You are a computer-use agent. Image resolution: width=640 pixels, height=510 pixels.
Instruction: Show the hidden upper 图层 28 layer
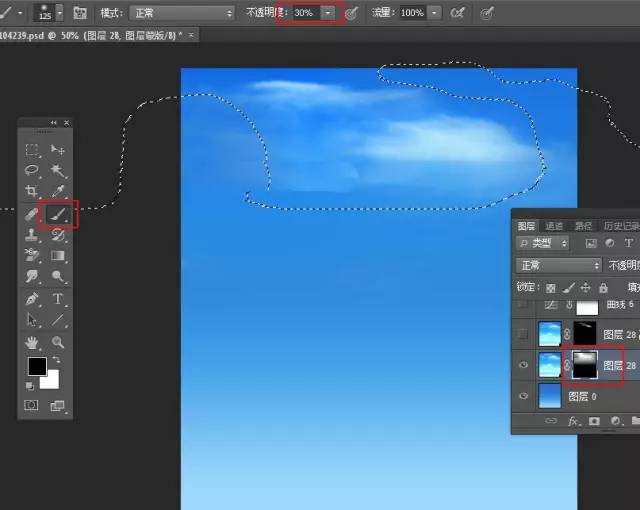point(523,335)
